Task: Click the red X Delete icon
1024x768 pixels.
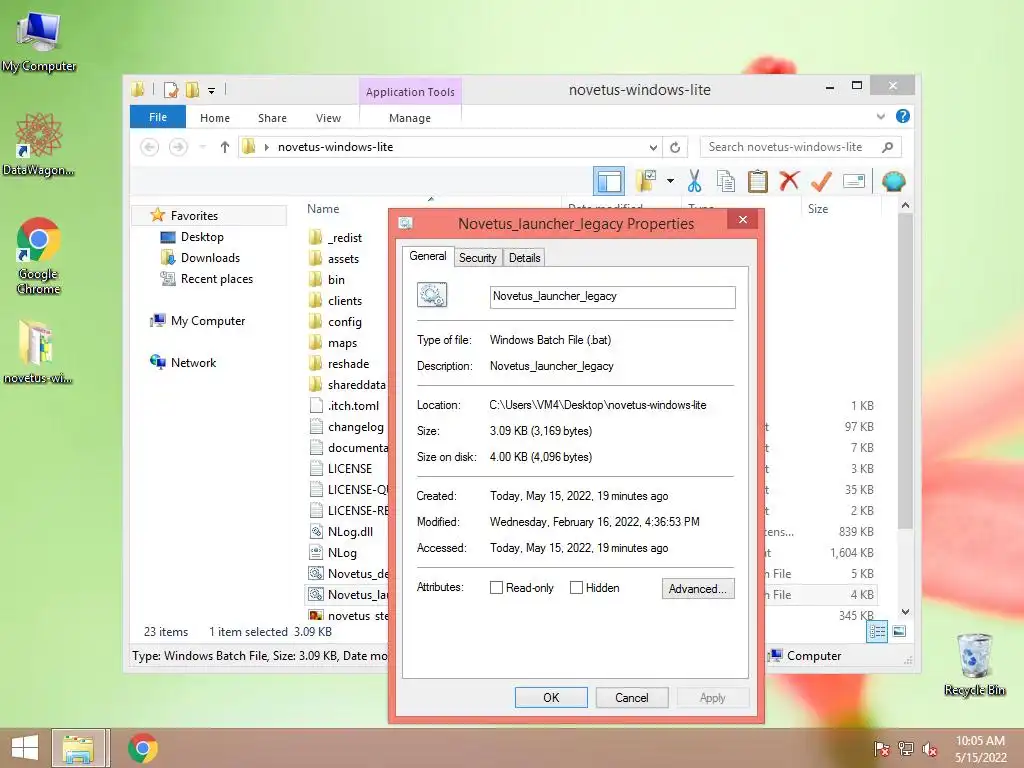Action: click(789, 181)
